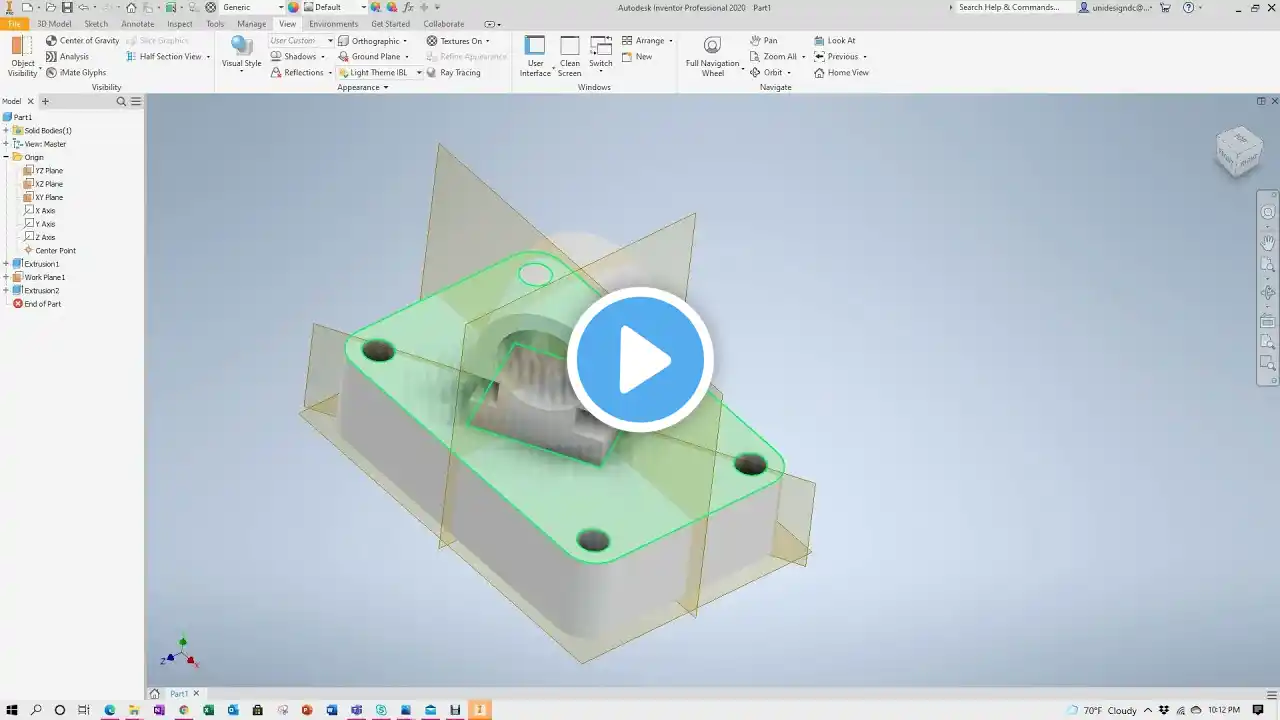Expand the Extrusion1 feature node
Viewport: 1280px width, 720px height.
(6, 264)
